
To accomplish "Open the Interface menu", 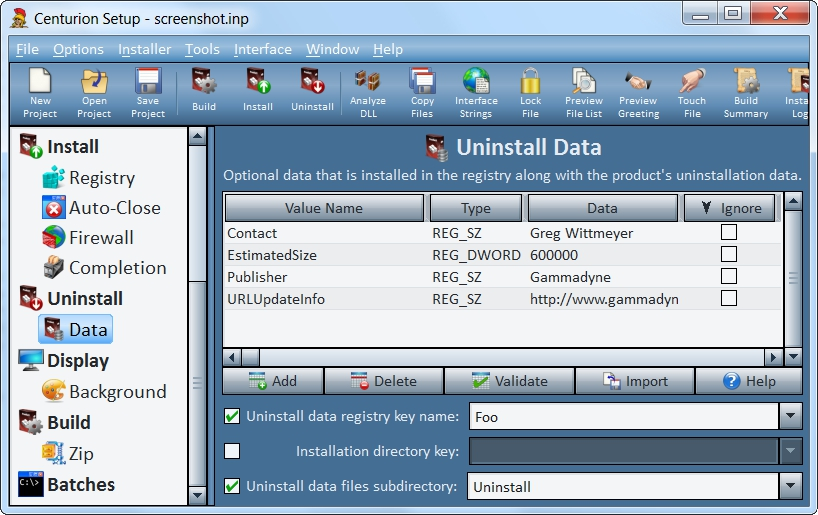I will pyautogui.click(x=263, y=50).
